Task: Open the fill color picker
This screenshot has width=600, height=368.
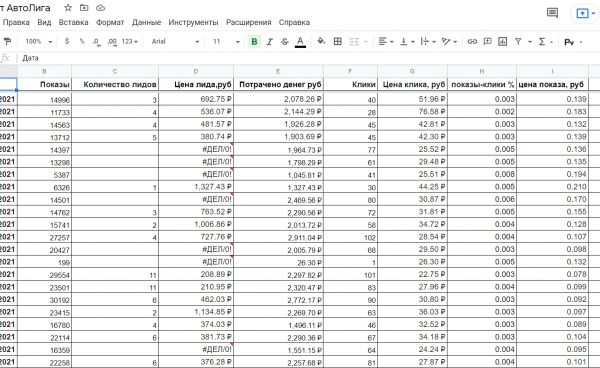Action: coord(321,41)
